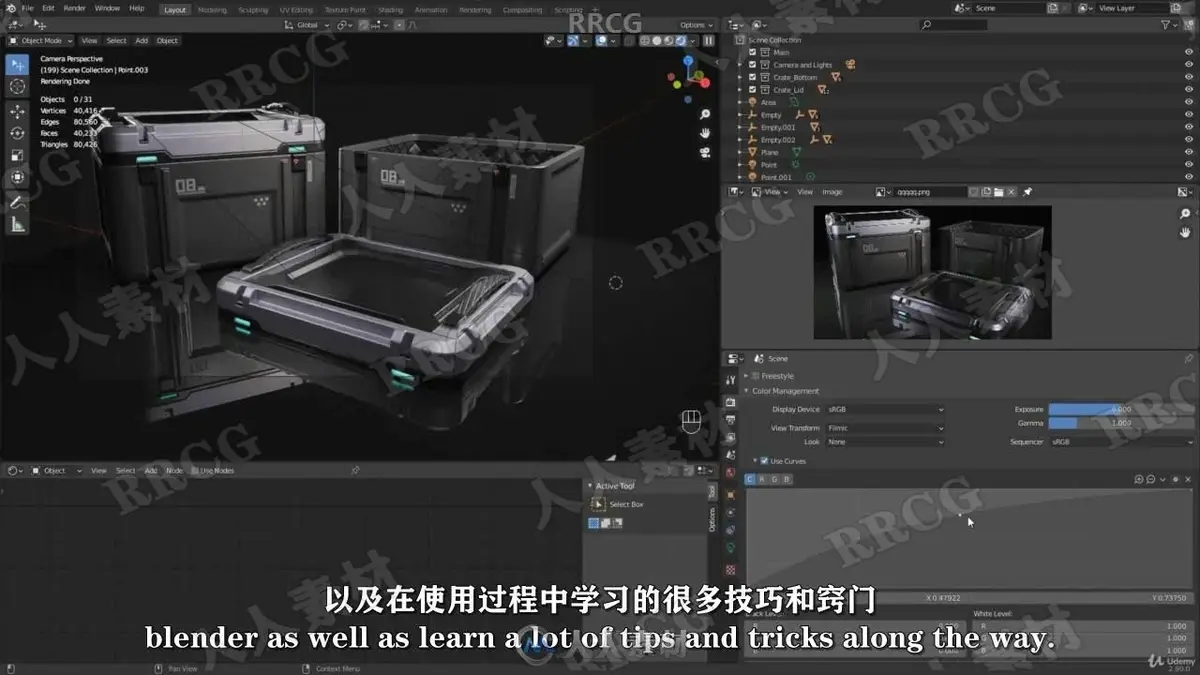Open Image menu in Image Editor
The width and height of the screenshot is (1200, 675).
click(x=832, y=191)
